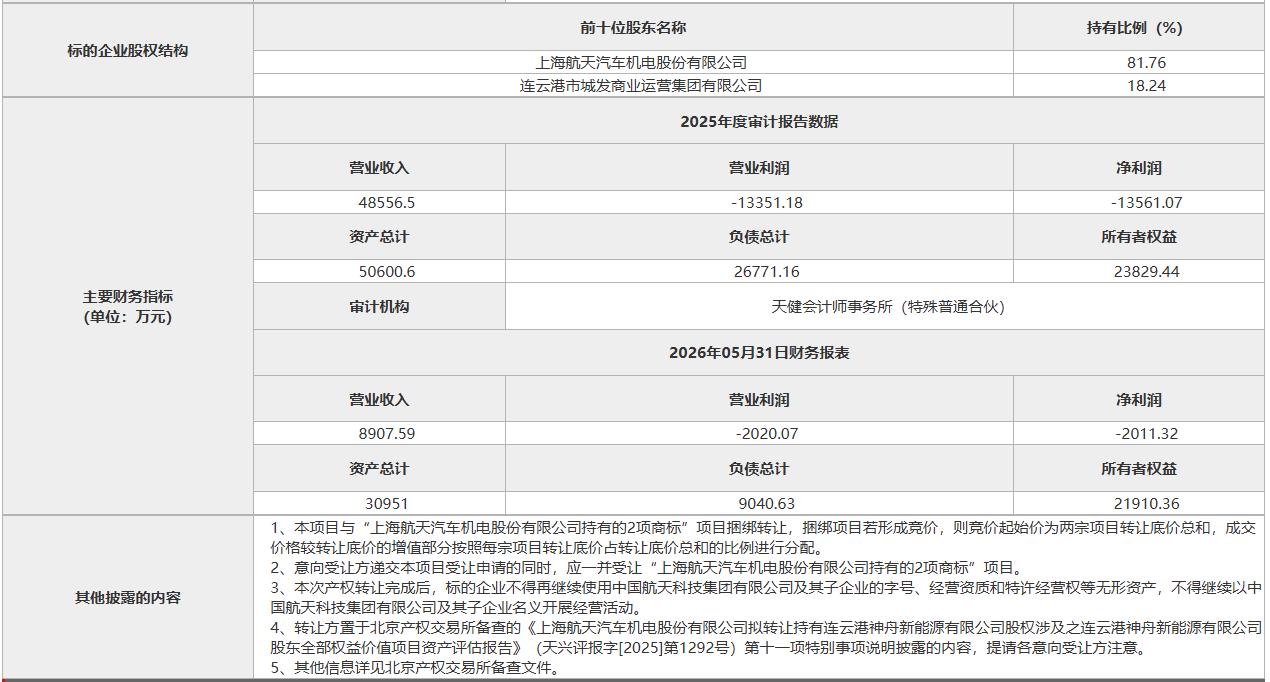Select the 18.24 holding percentage
Screen dimensions: 1270x682
click(x=1146, y=86)
